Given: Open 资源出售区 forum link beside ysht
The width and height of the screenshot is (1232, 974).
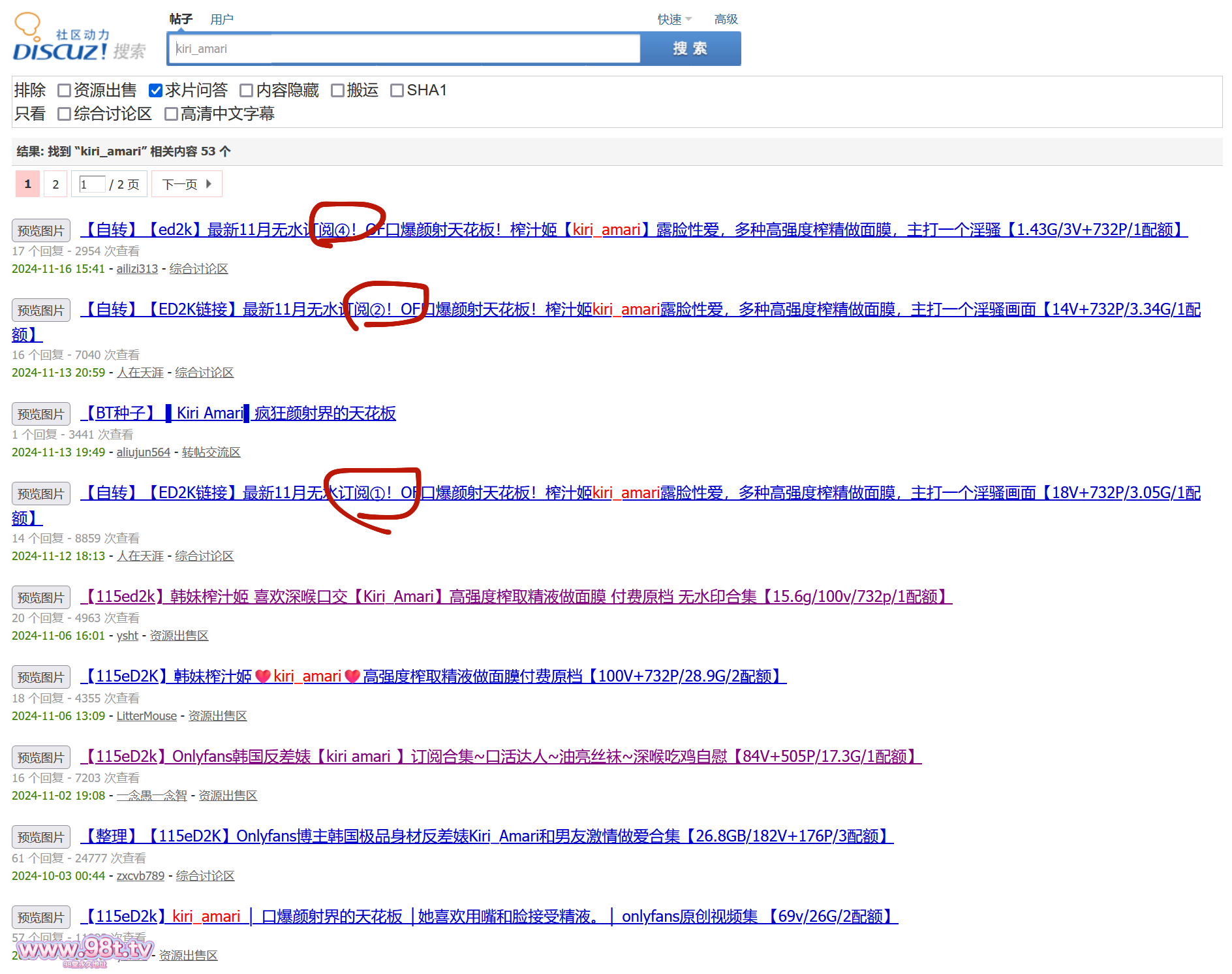Looking at the screenshot, I should tap(179, 636).
